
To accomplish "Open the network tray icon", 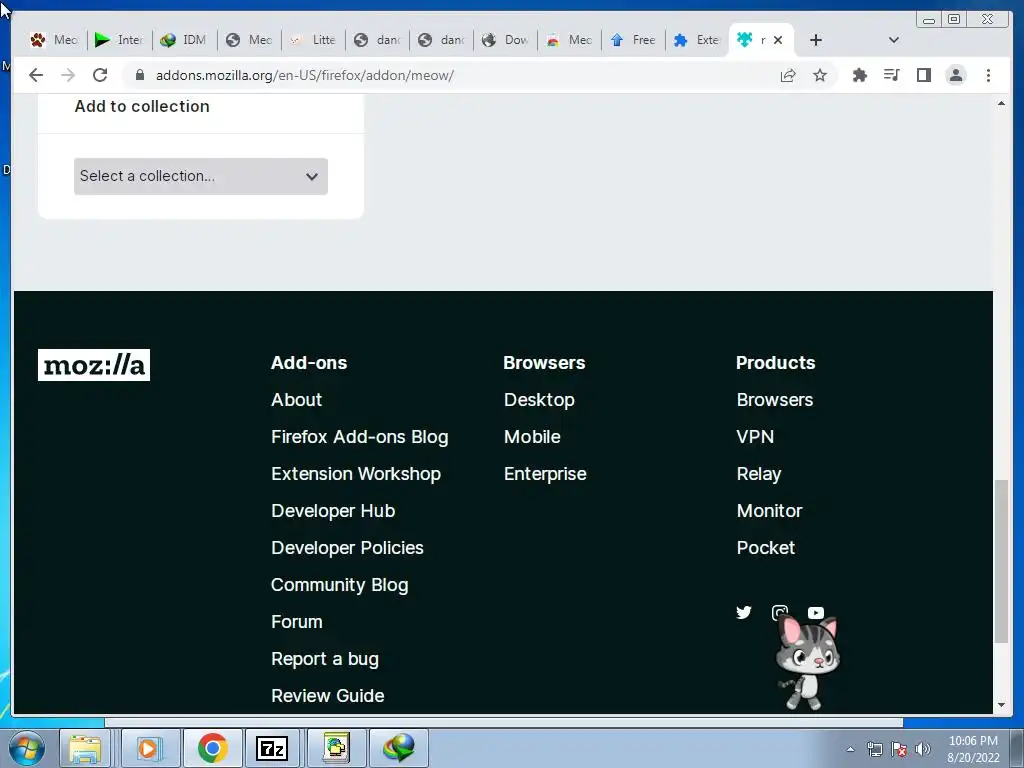I will coord(874,749).
